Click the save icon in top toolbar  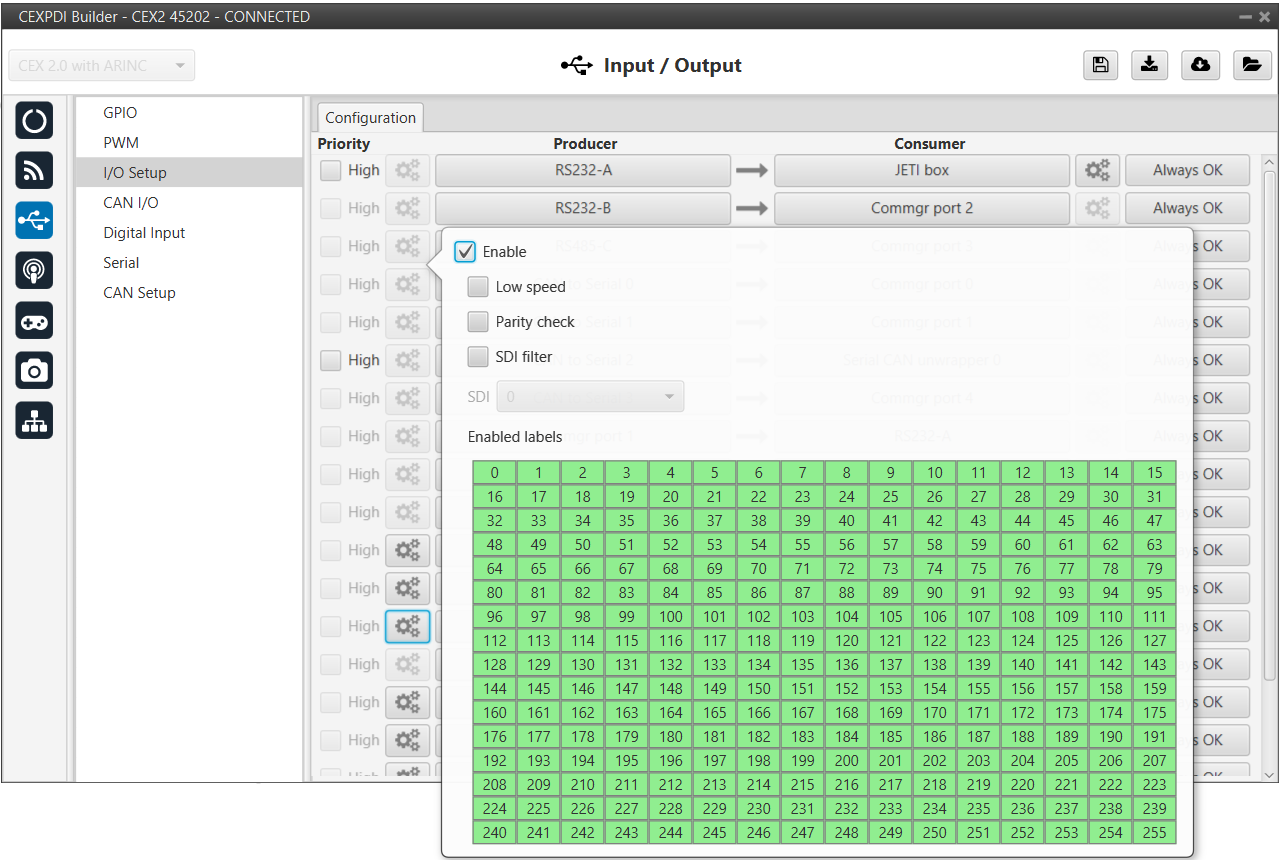[x=1100, y=65]
